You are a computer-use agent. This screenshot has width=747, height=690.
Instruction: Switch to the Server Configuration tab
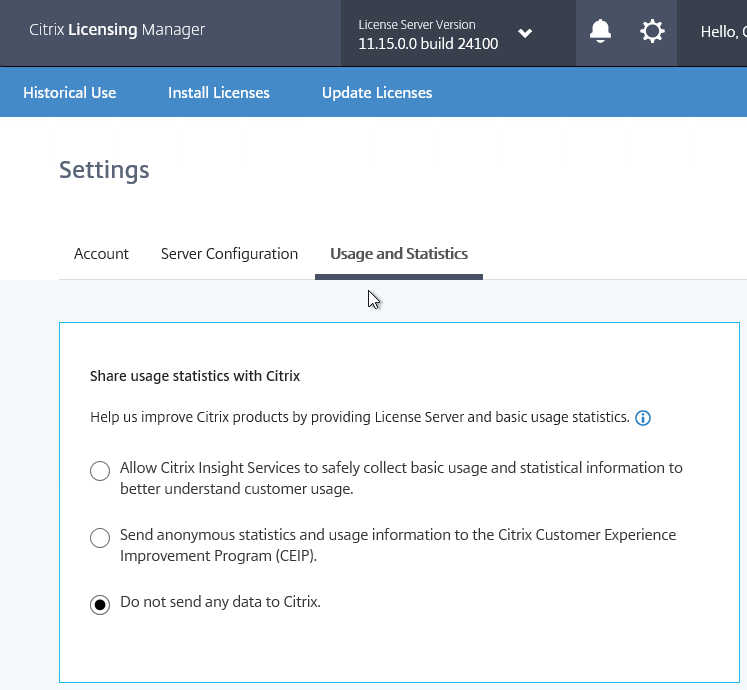tap(229, 254)
